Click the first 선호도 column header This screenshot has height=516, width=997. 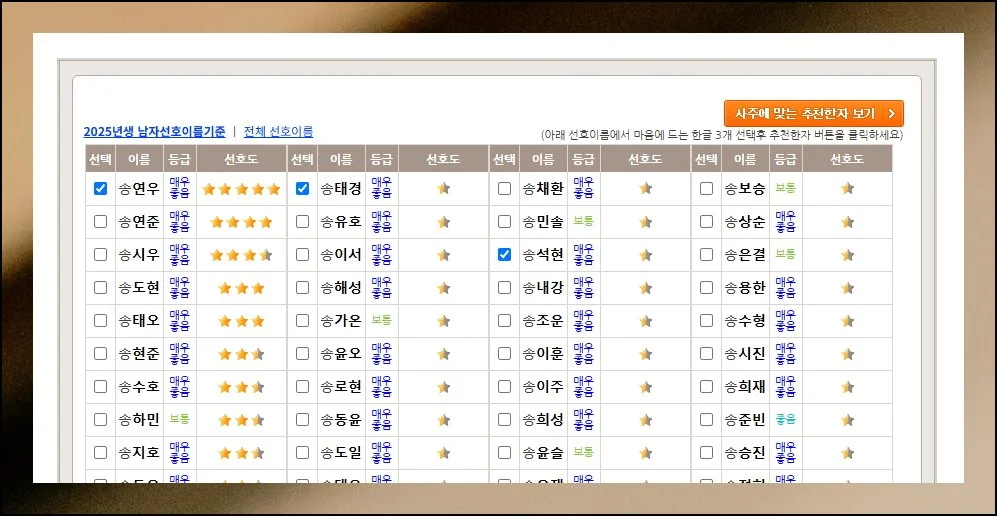(x=241, y=159)
